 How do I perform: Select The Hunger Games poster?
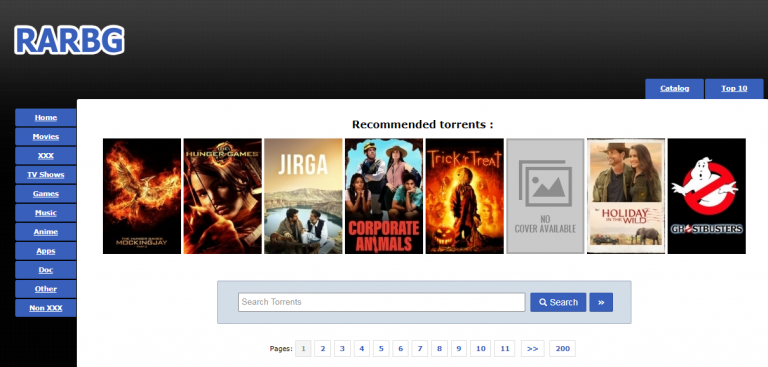222,196
